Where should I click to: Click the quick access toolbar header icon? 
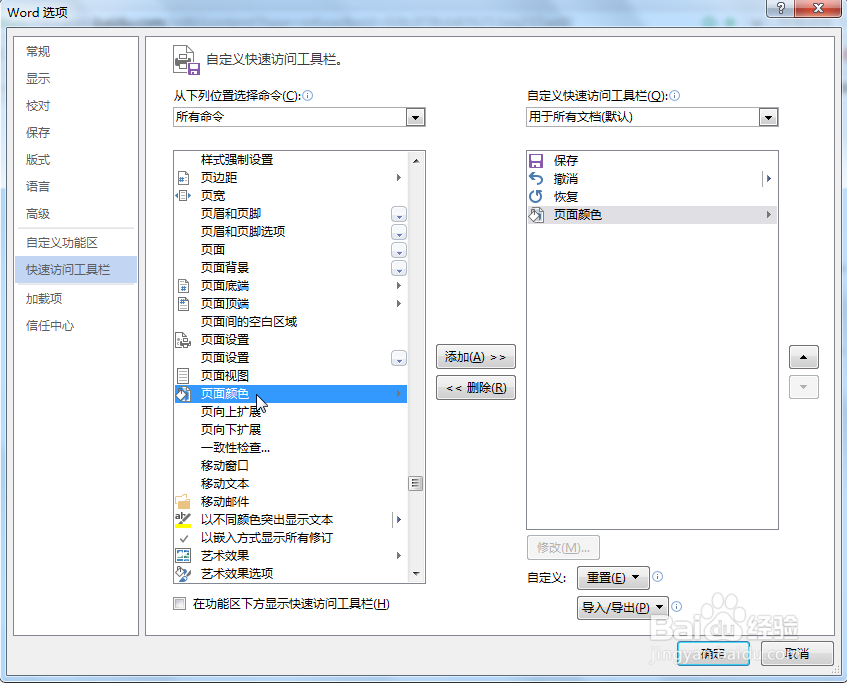click(x=186, y=59)
